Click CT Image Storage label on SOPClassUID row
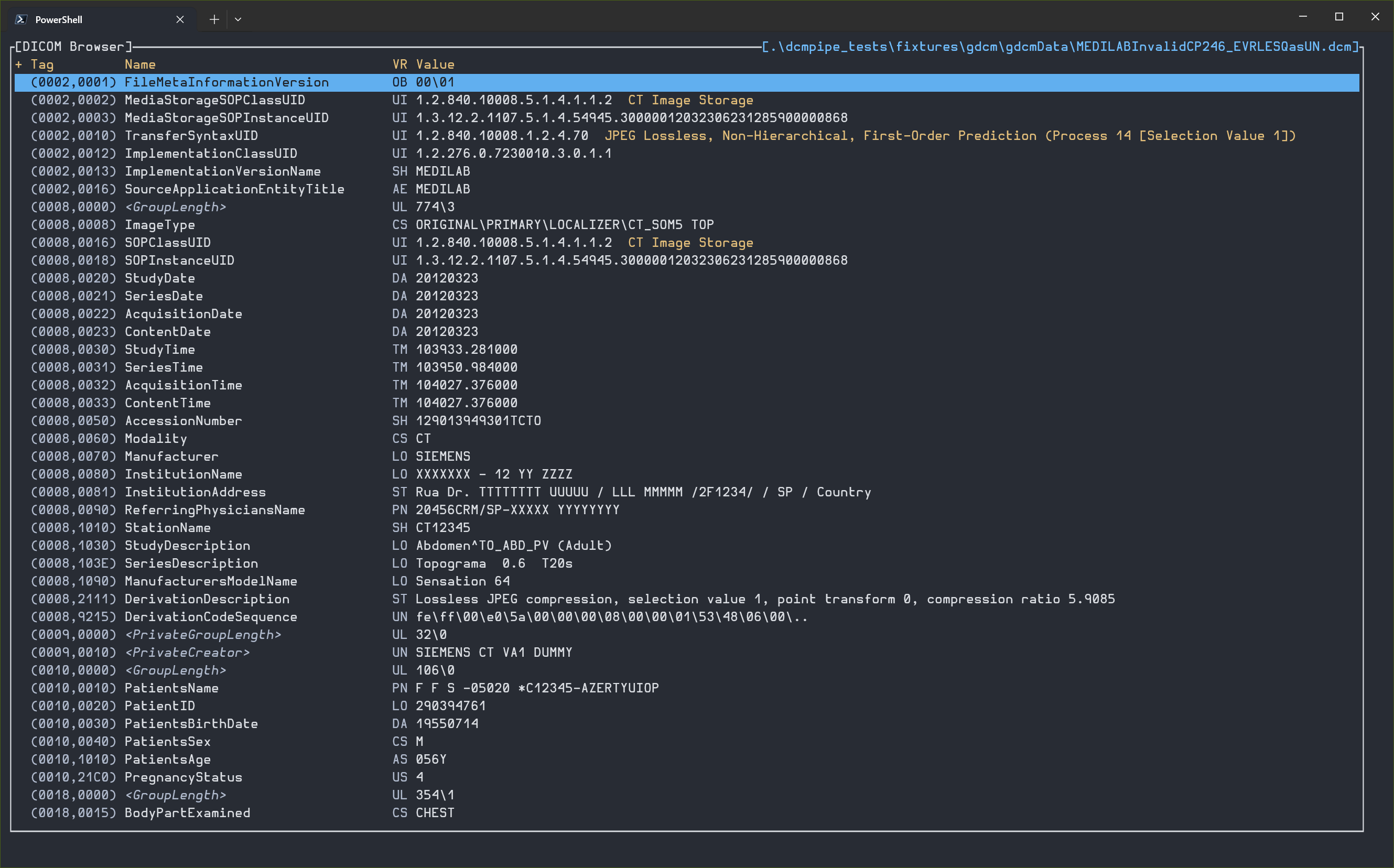Image resolution: width=1394 pixels, height=868 pixels. click(x=690, y=242)
